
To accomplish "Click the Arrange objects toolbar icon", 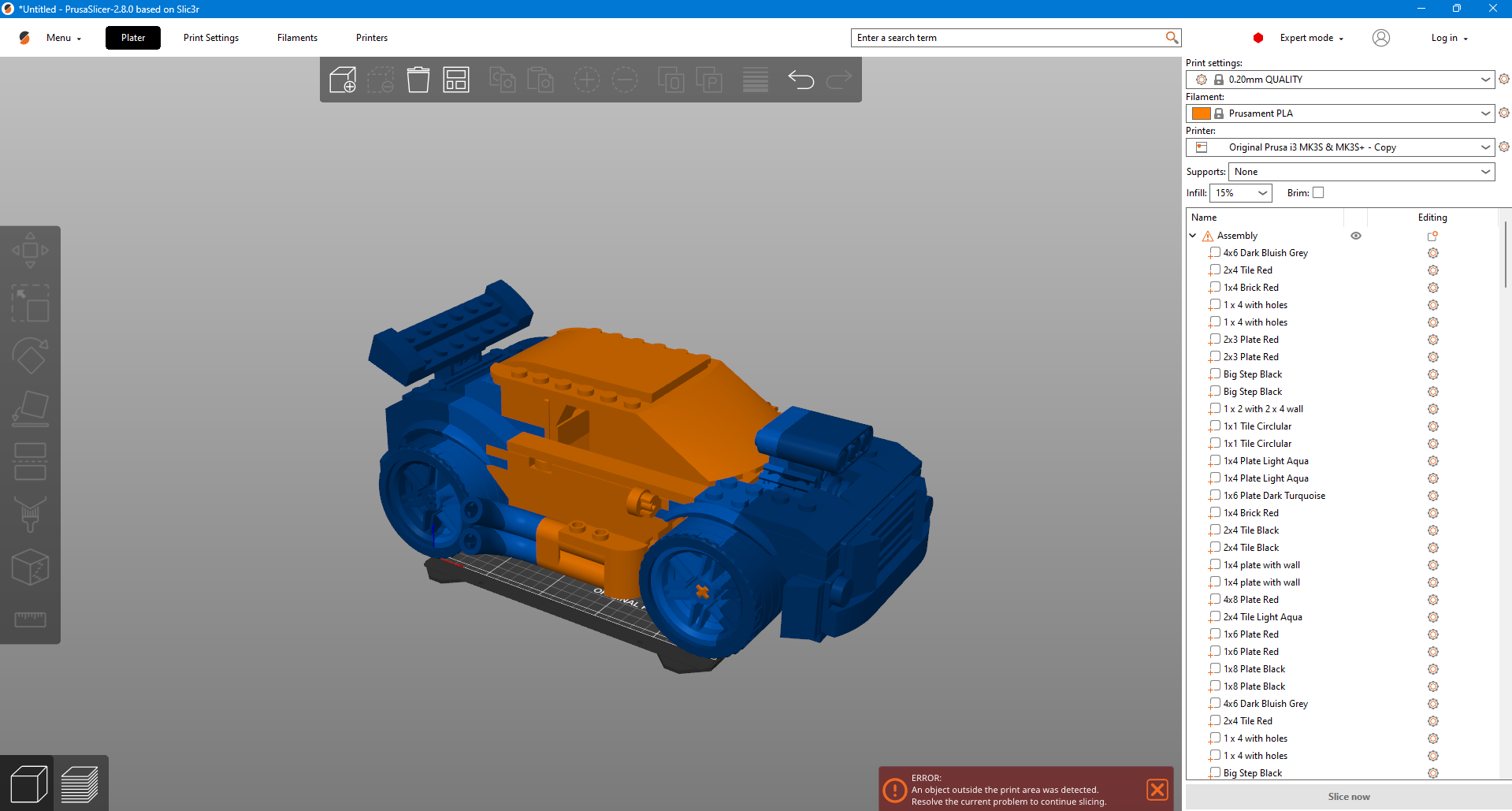I will 456,80.
